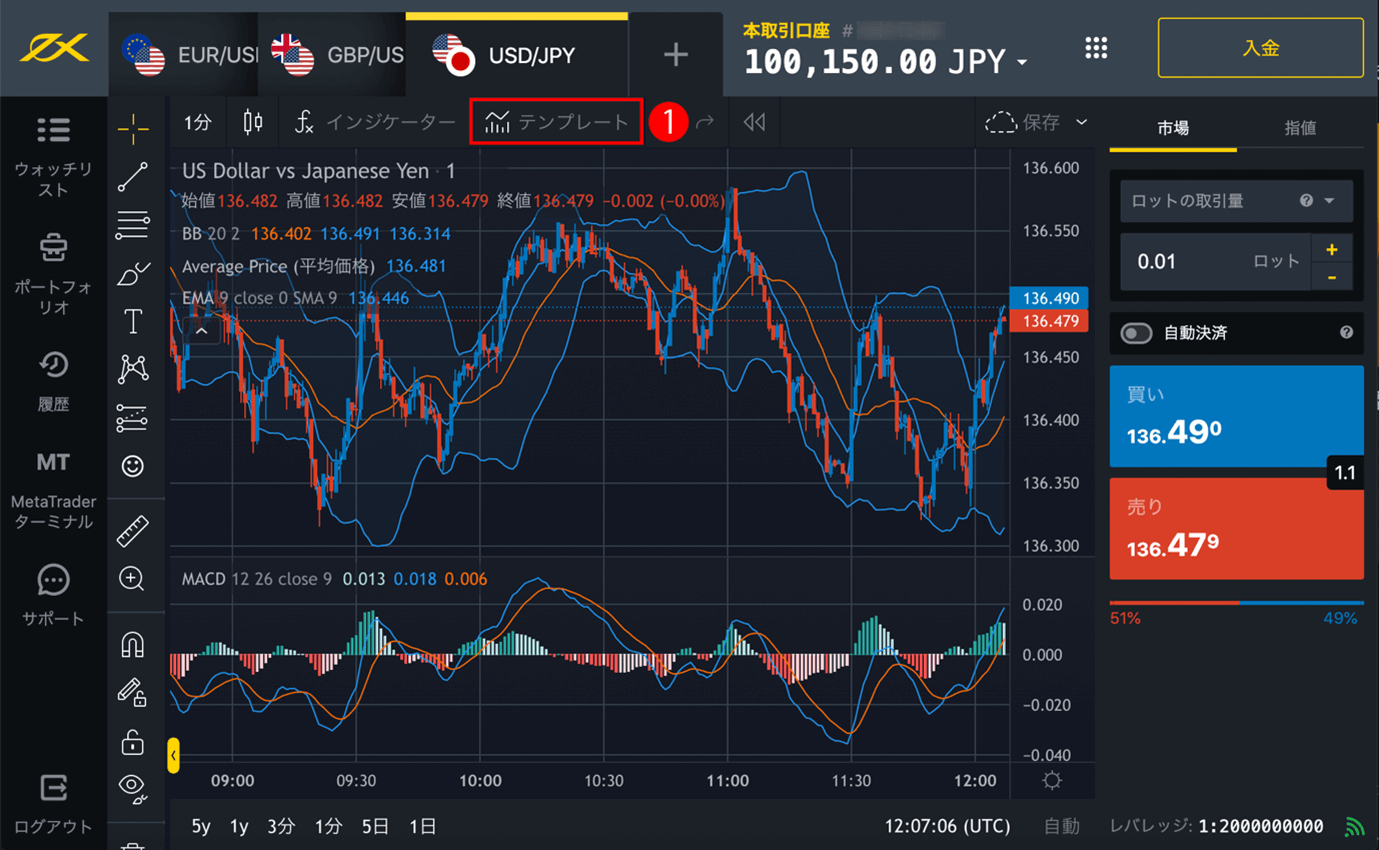The height and width of the screenshot is (850, 1379).
Task: Open Support (サポート) chat
Action: click(53, 596)
